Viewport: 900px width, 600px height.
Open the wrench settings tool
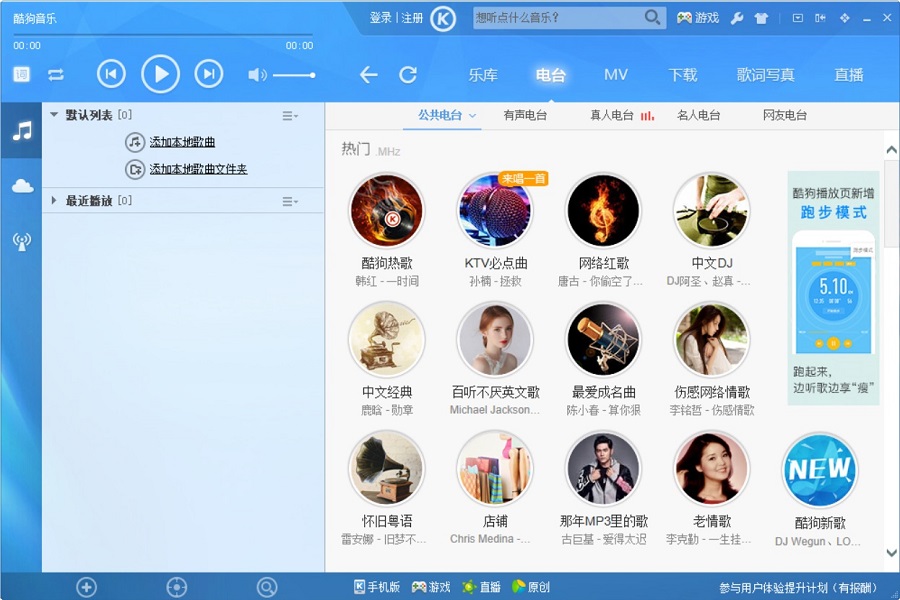pos(737,18)
